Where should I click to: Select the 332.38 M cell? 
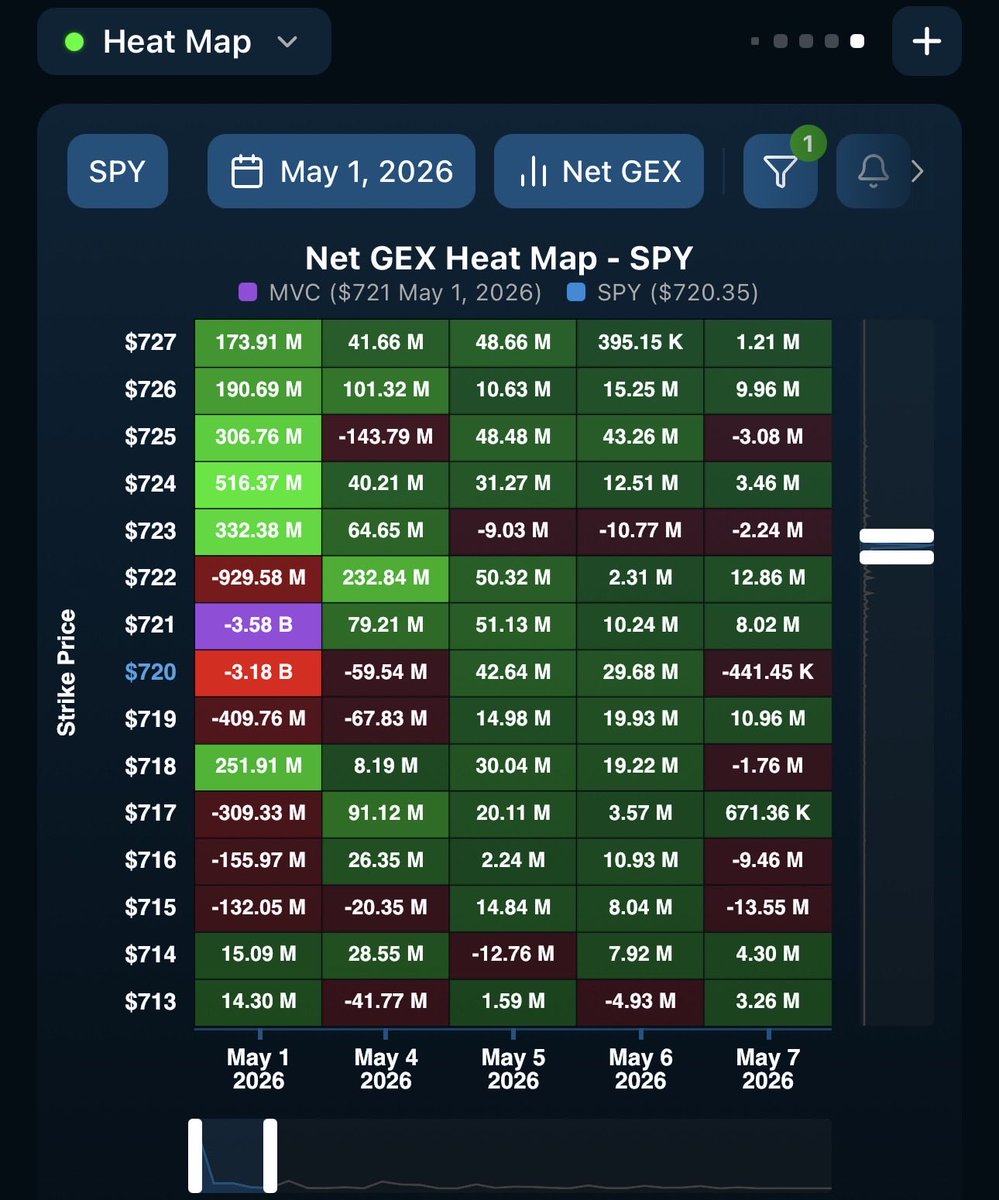(x=258, y=531)
